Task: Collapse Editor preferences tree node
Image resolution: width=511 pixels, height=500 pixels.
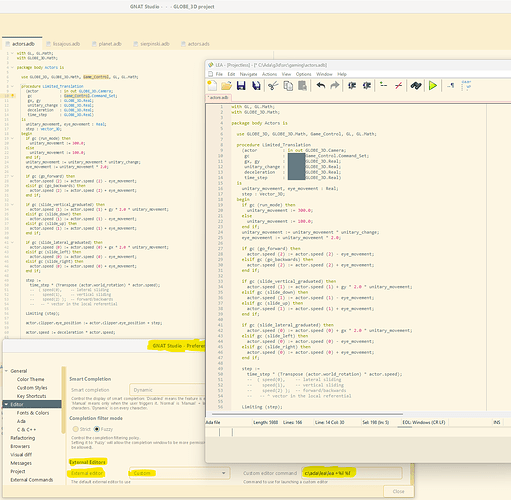Action: pyautogui.click(x=6, y=404)
